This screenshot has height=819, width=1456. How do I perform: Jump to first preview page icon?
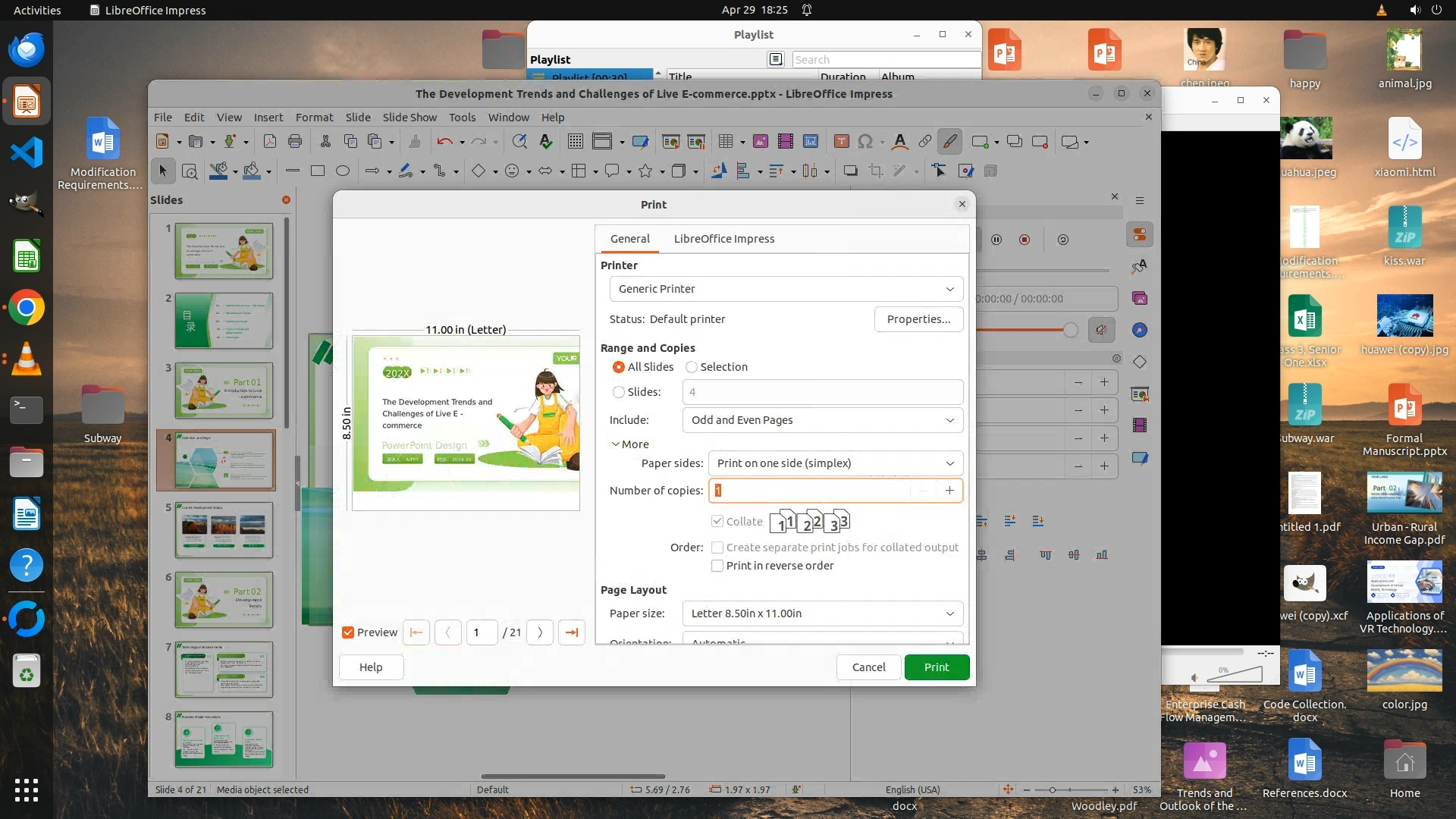[x=416, y=632]
